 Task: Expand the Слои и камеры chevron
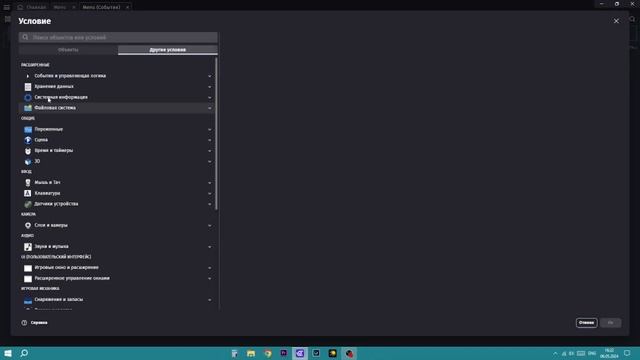[210, 225]
